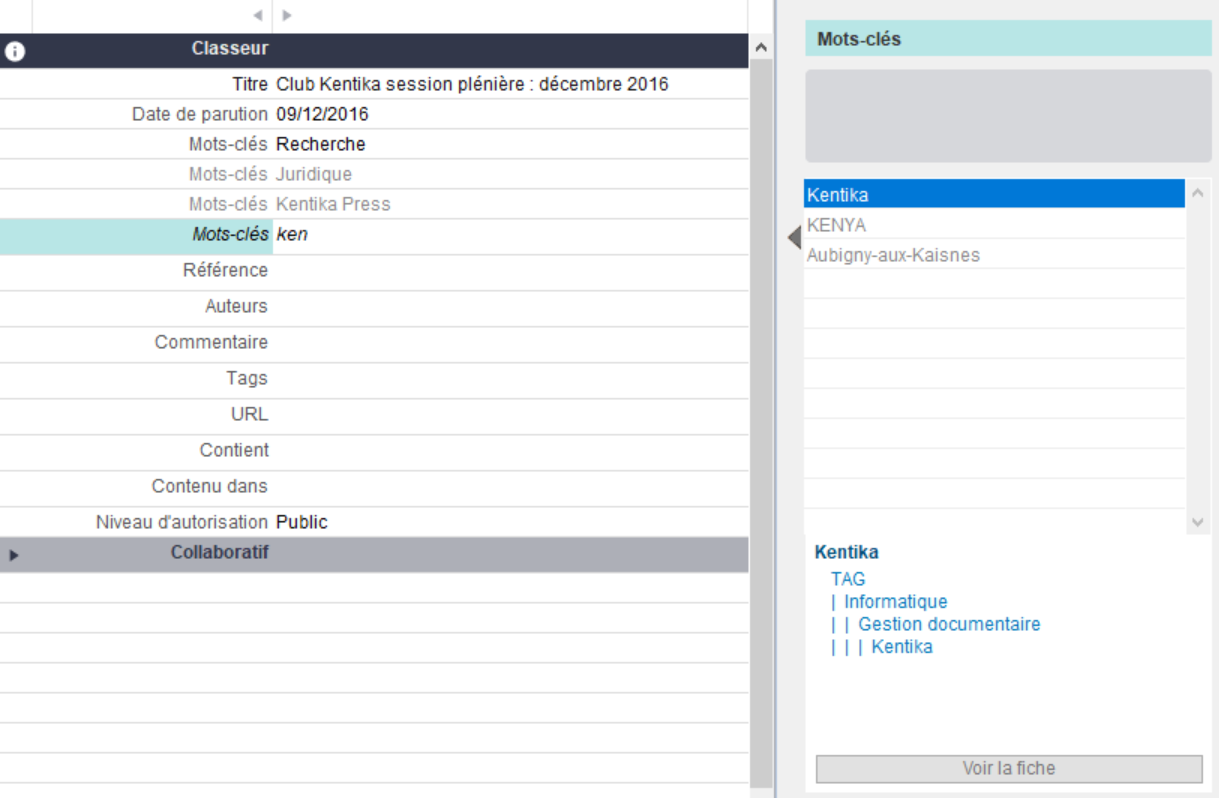Viewport: 1219px width, 798px height.
Task: Open the Informatique hierarchy link
Action: click(895, 602)
